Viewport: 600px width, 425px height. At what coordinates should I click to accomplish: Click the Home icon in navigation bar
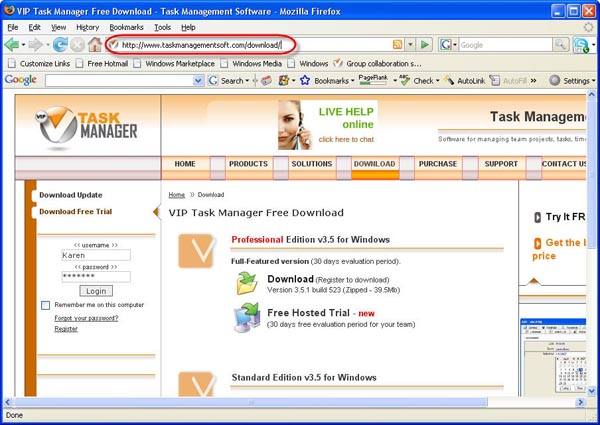point(95,45)
